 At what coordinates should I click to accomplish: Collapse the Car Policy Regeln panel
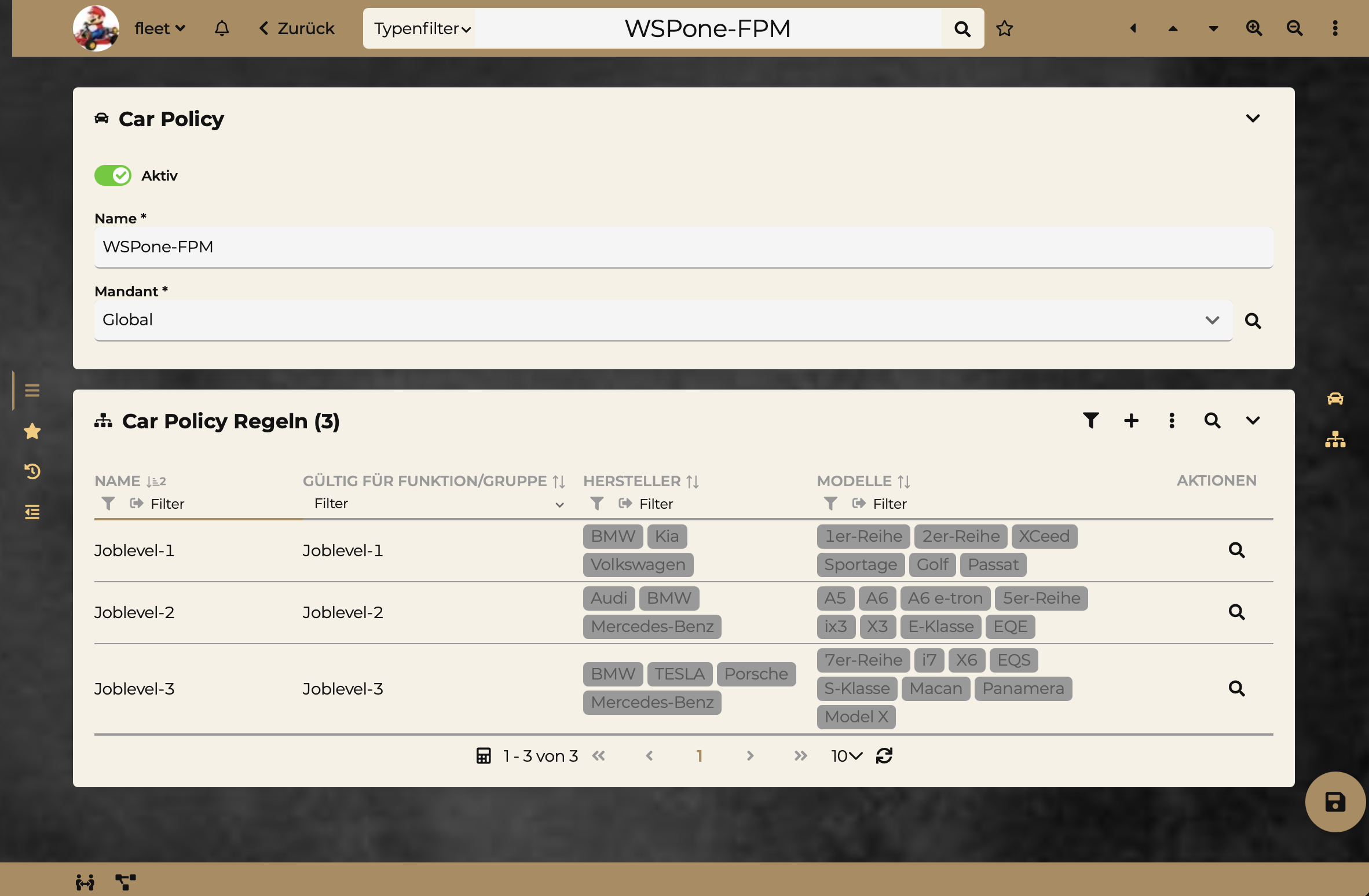1253,421
